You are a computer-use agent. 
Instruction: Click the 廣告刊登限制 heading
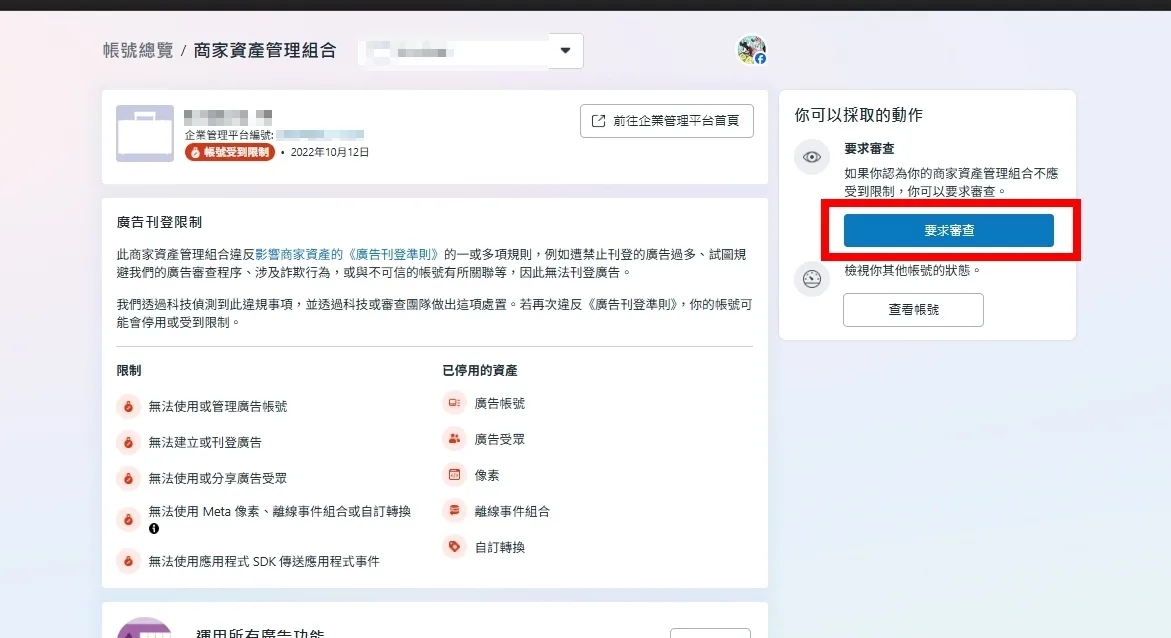click(x=159, y=222)
